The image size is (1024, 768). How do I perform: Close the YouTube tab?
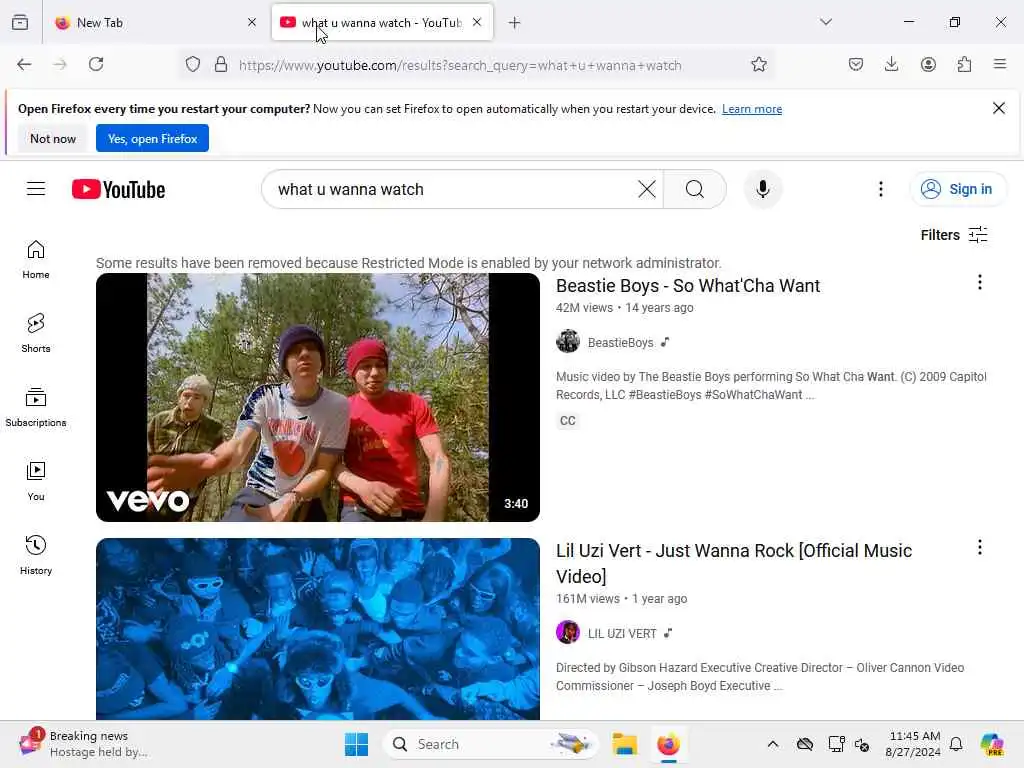click(477, 22)
